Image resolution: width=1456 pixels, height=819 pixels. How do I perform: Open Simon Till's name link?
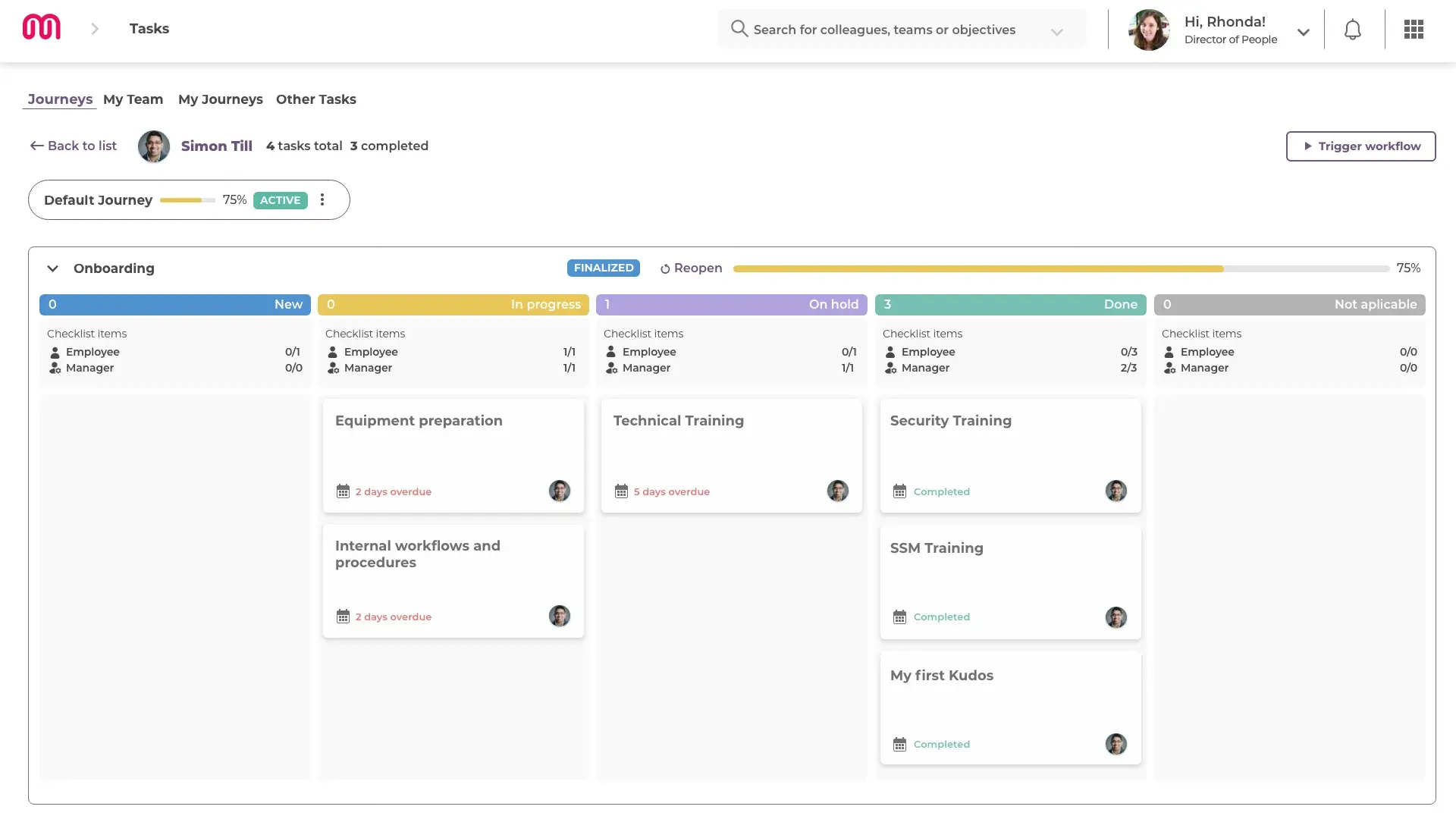217,146
